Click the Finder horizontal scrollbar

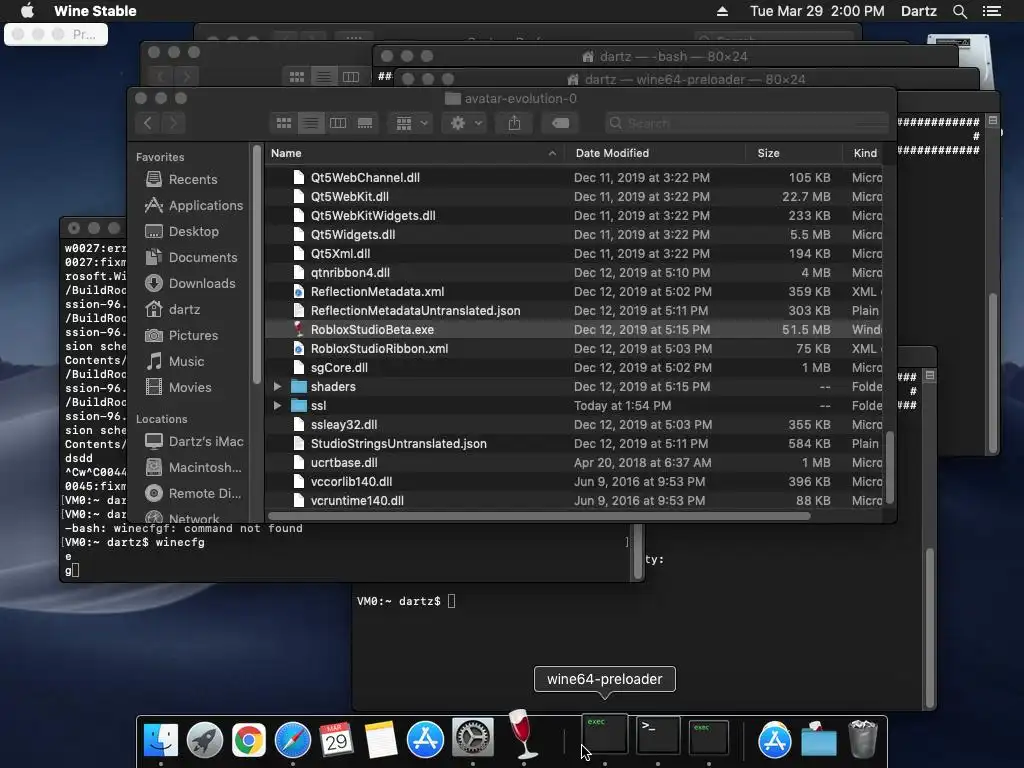click(539, 516)
